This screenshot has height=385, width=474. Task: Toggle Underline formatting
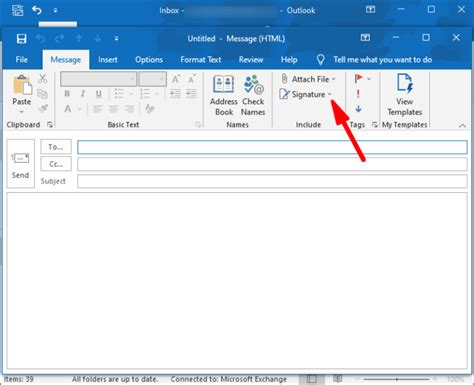[x=99, y=94]
